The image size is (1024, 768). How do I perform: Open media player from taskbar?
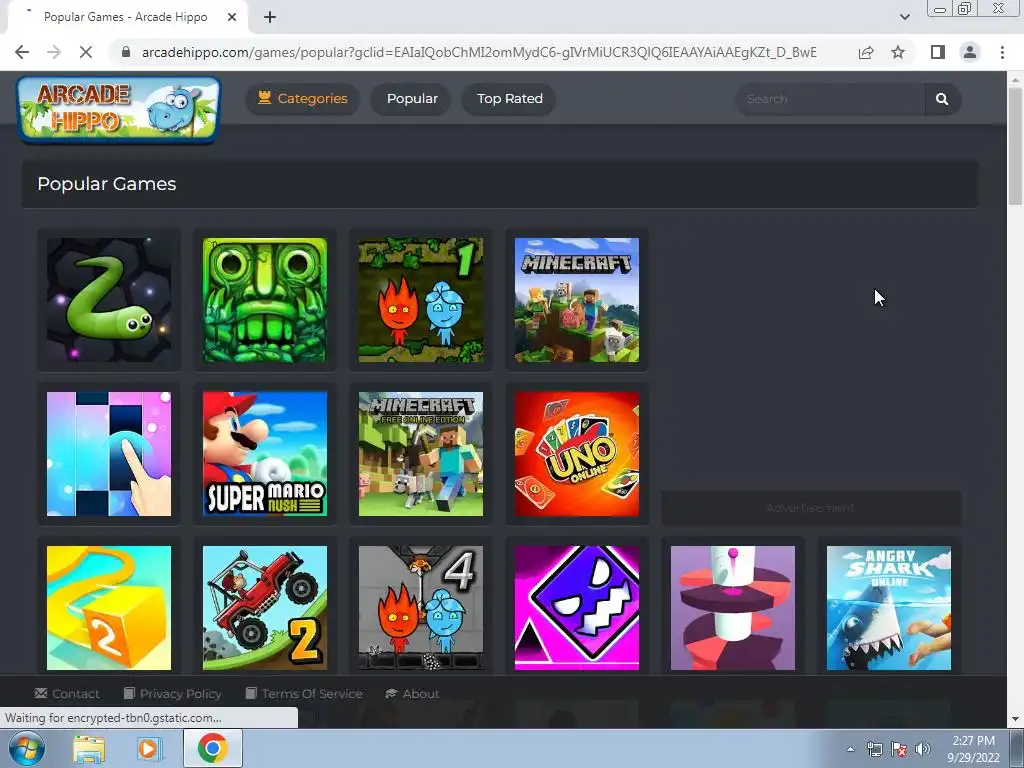[x=149, y=748]
